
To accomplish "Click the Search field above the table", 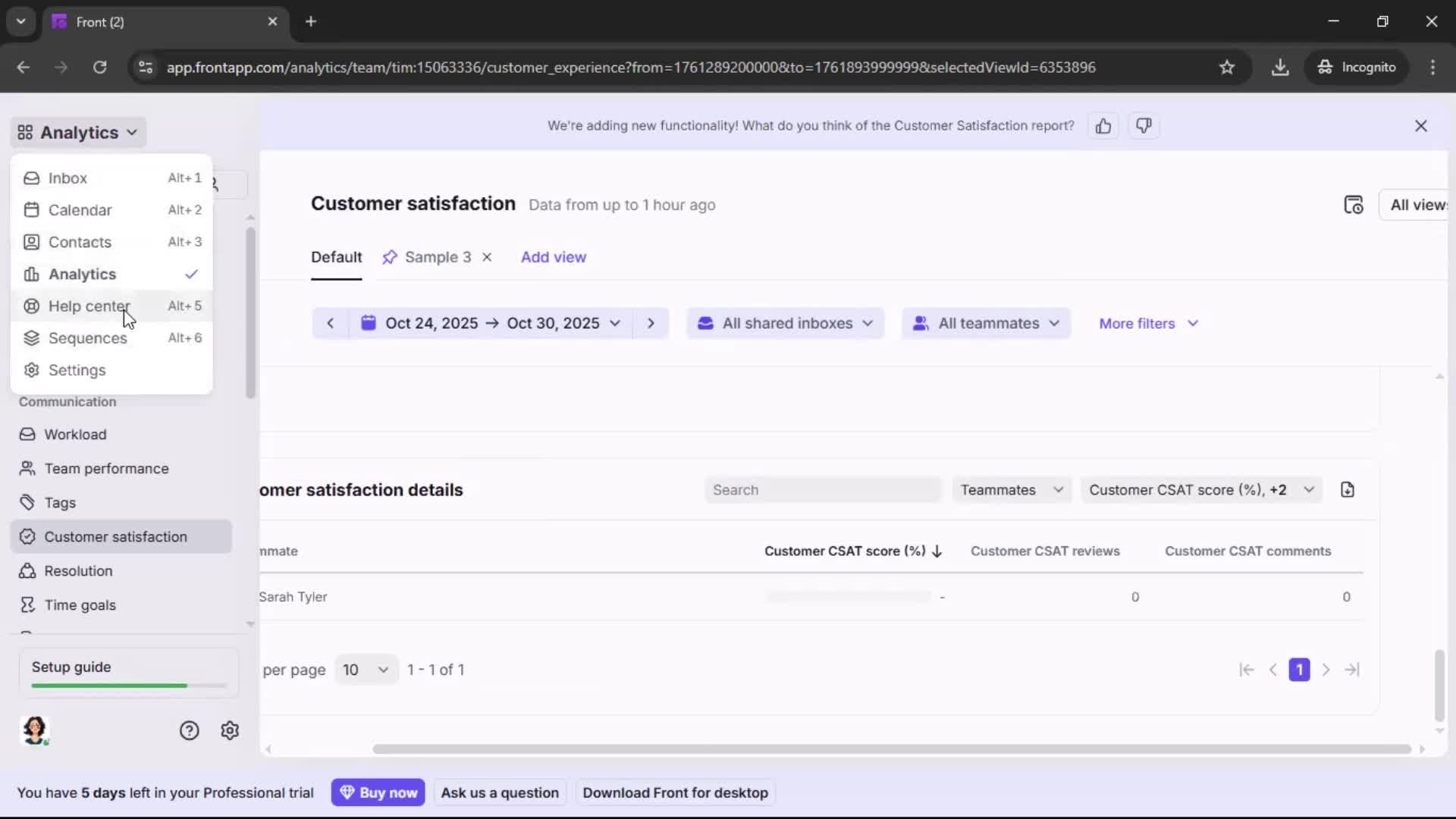I will click(822, 490).
